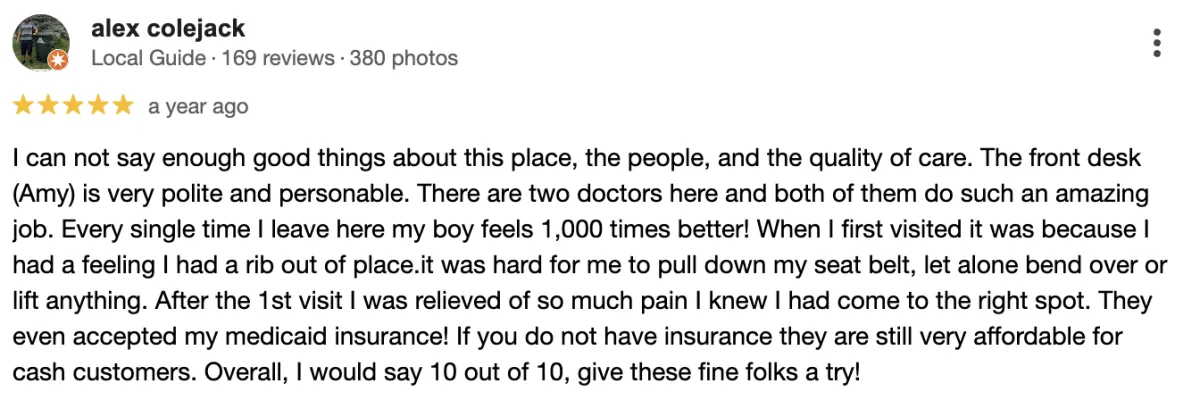Open the three-dot more options menu
This screenshot has height=400, width=1200.
click(1157, 43)
